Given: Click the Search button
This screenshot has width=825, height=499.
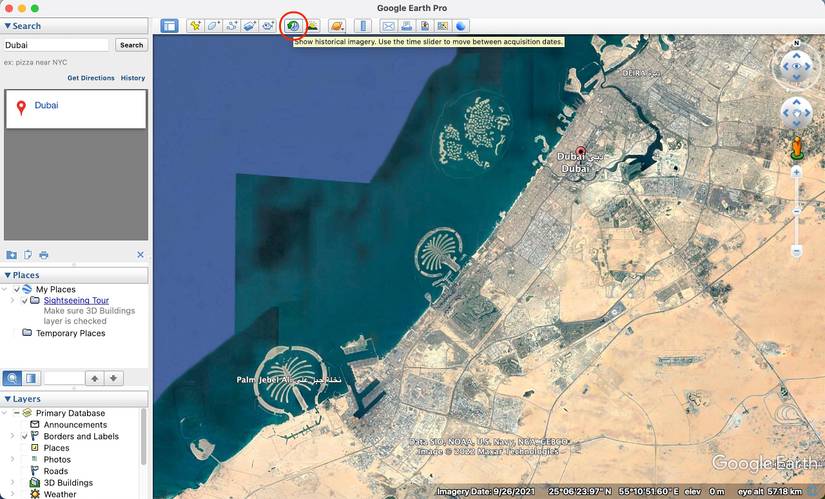Looking at the screenshot, I should pos(131,45).
